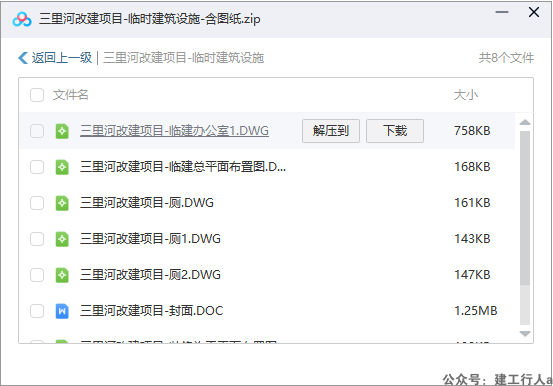Check the box for 临建总平面布置图 file
This screenshot has width=553, height=386.
click(37, 167)
